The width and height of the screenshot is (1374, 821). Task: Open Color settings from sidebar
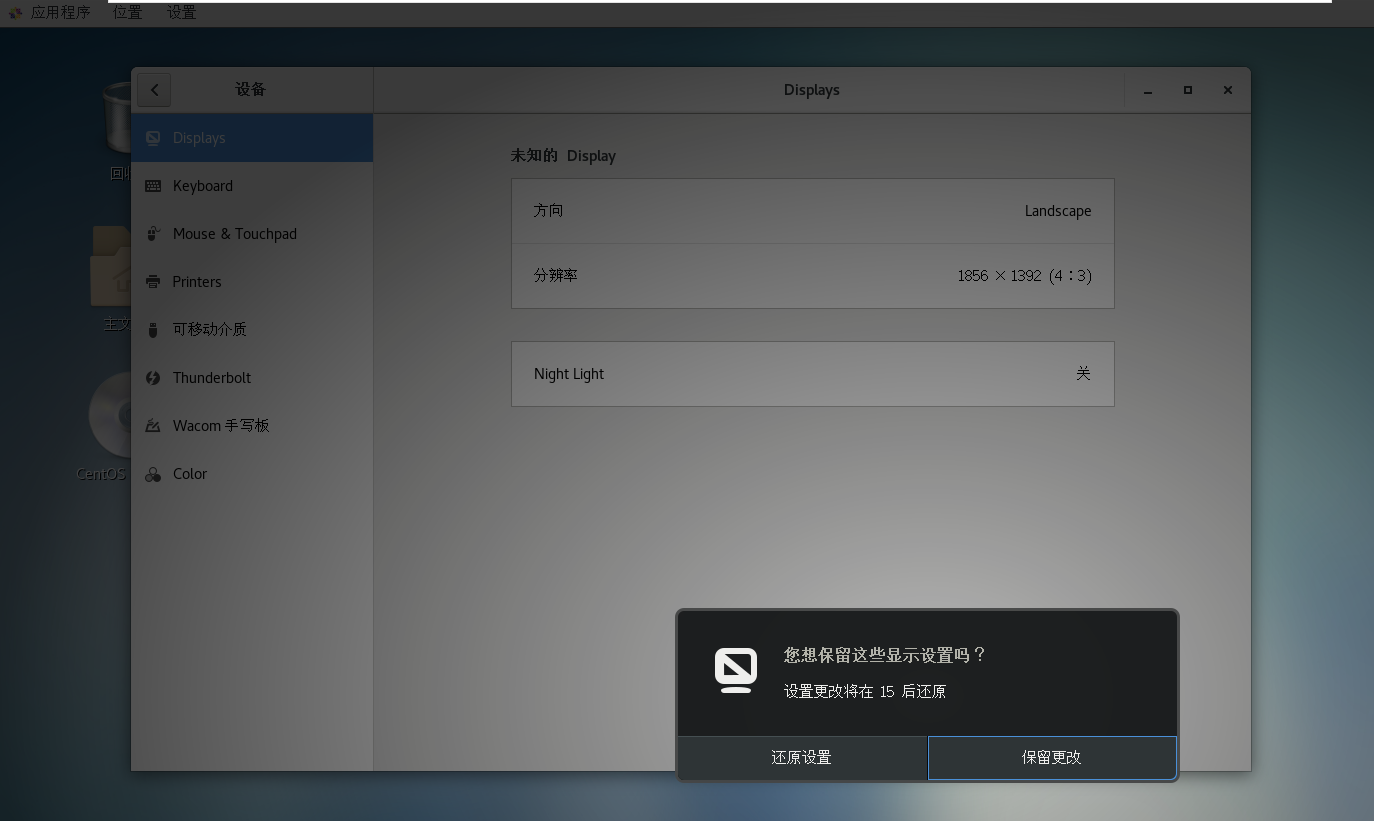coord(190,473)
